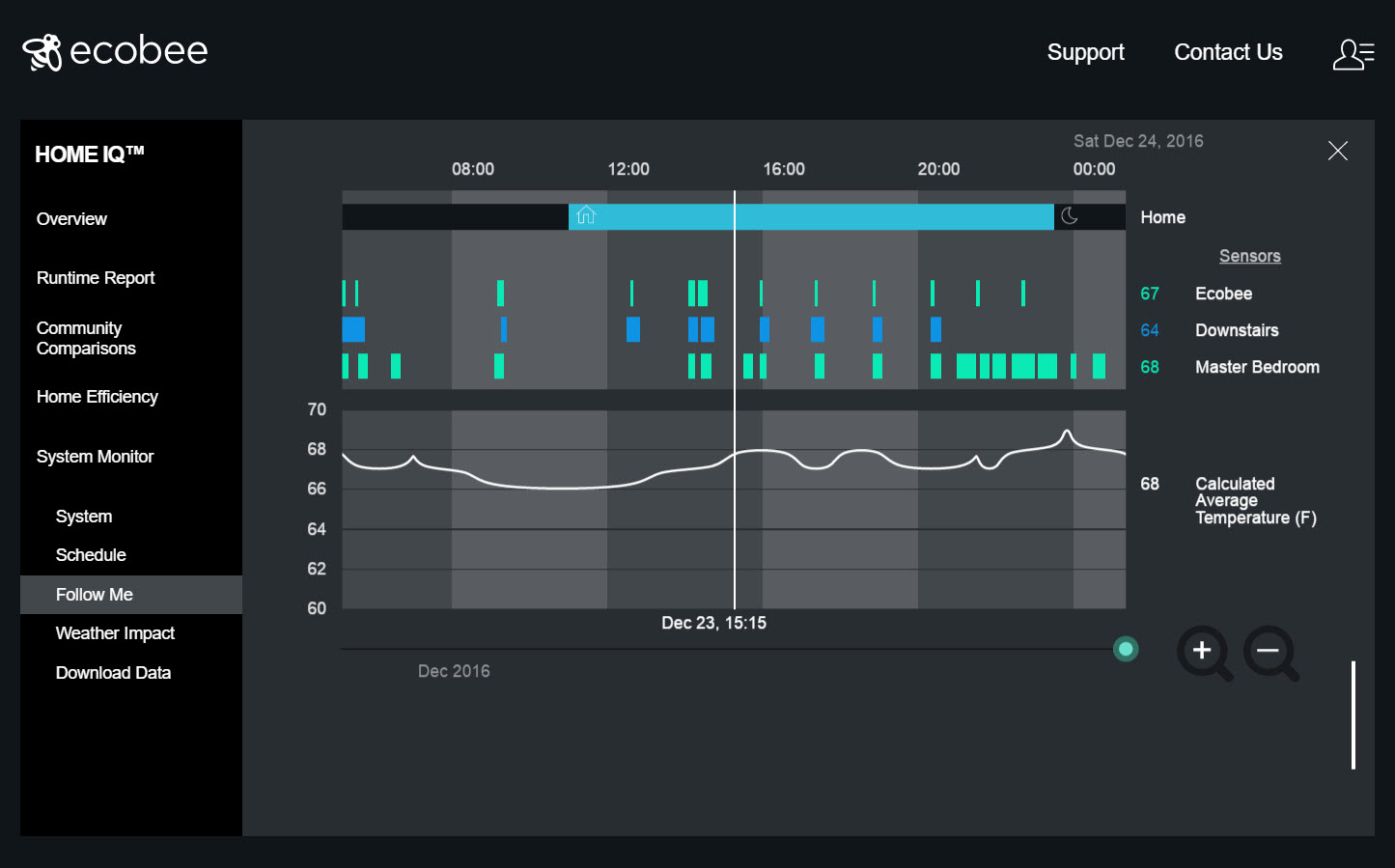Click the ecobee bee logo

(42, 52)
